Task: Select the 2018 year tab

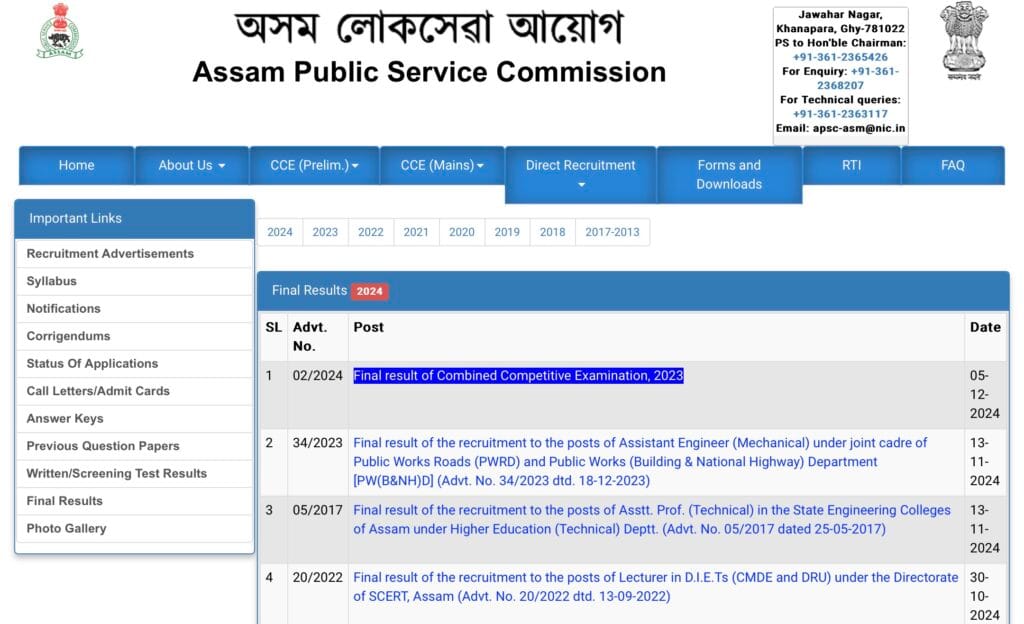Action: [552, 232]
